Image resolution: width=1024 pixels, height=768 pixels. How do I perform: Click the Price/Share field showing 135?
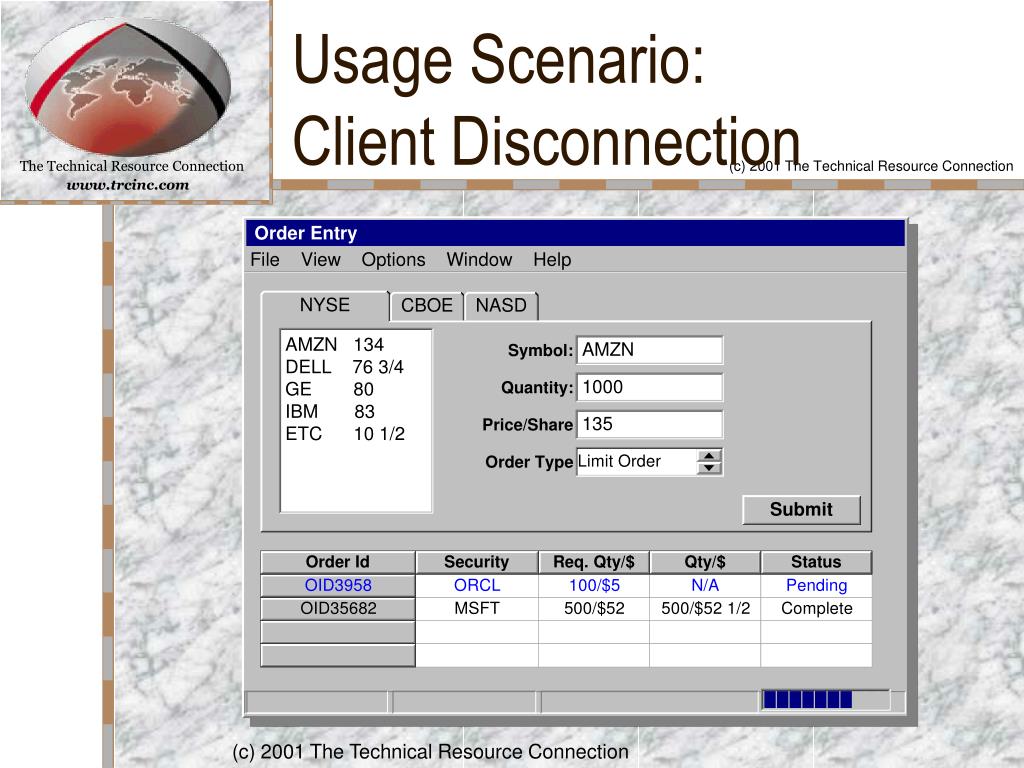(x=650, y=424)
